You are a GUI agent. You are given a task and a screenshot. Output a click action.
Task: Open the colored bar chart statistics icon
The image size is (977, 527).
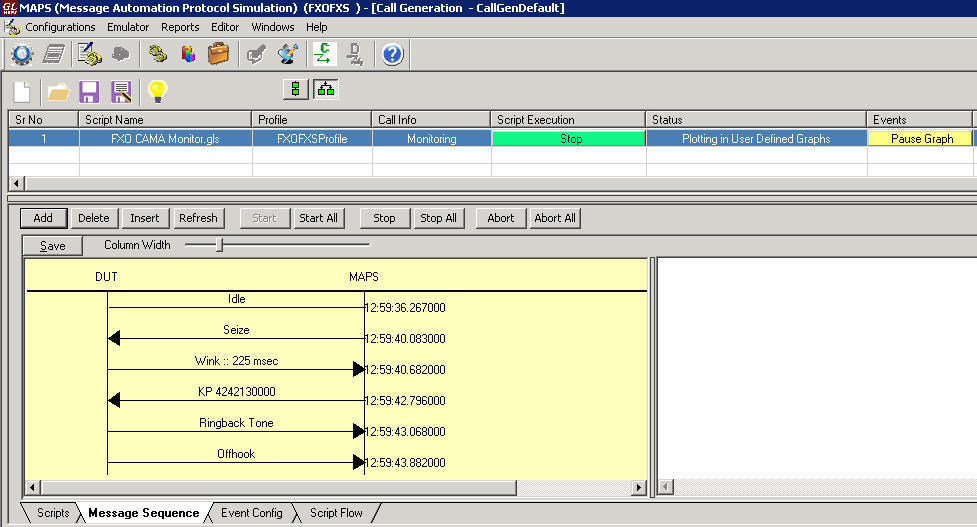pyautogui.click(x=188, y=55)
